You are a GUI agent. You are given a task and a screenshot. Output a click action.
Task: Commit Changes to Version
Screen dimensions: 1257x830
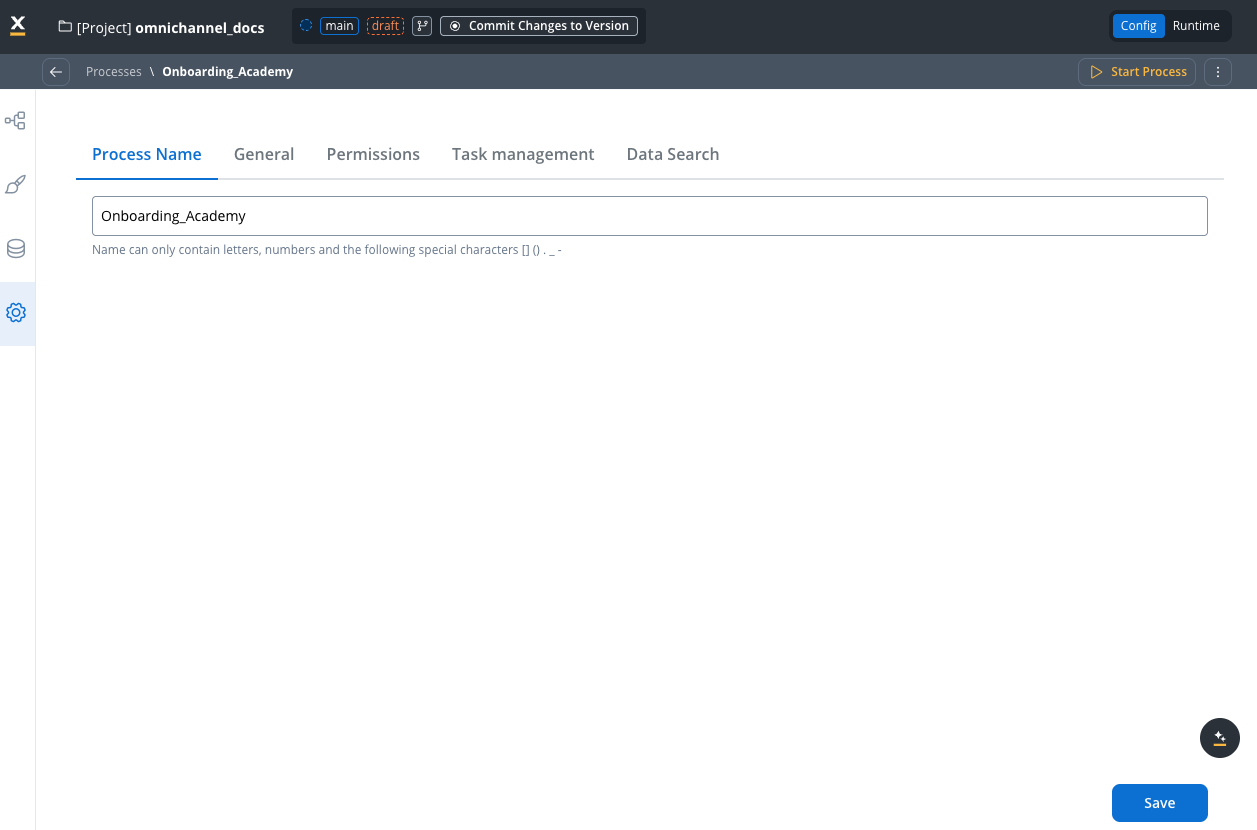539,25
